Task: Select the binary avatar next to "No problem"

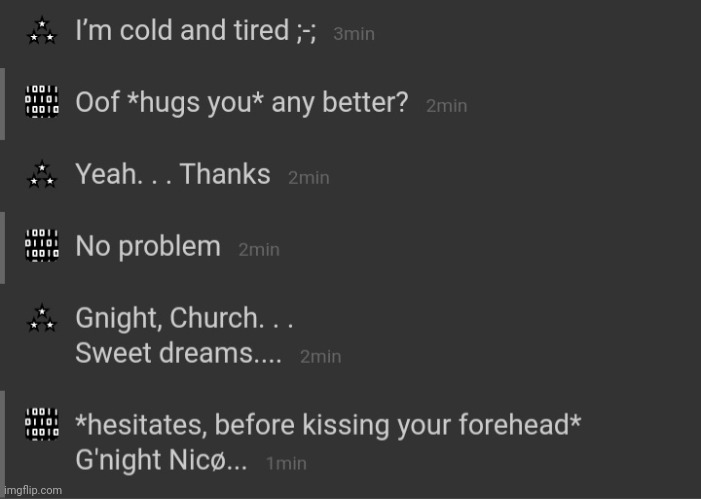Action: 42,246
